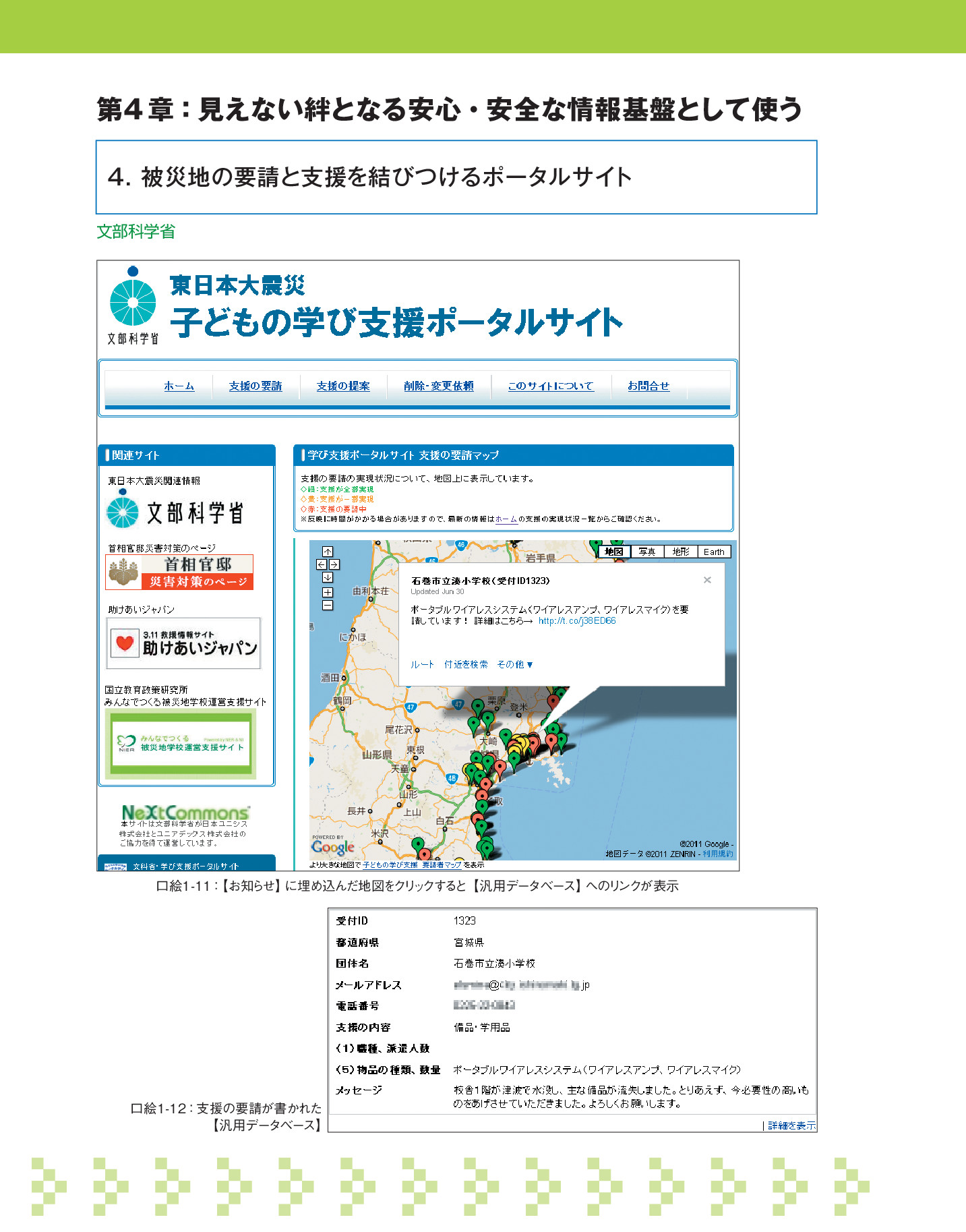Image resolution: width=966 pixels, height=1232 pixels.
Task: Pan the map right with the arrow
Action: coord(334,564)
